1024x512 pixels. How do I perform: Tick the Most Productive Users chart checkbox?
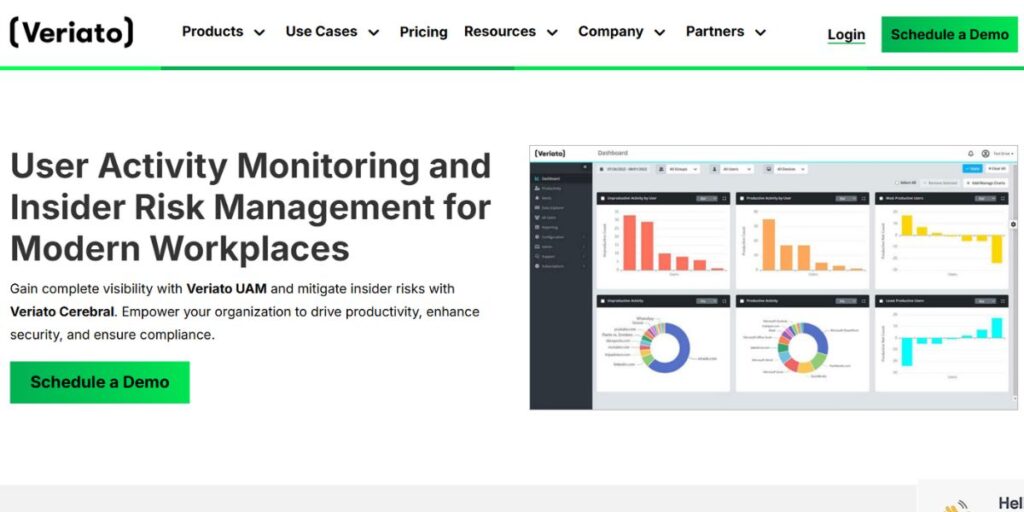coord(880,198)
